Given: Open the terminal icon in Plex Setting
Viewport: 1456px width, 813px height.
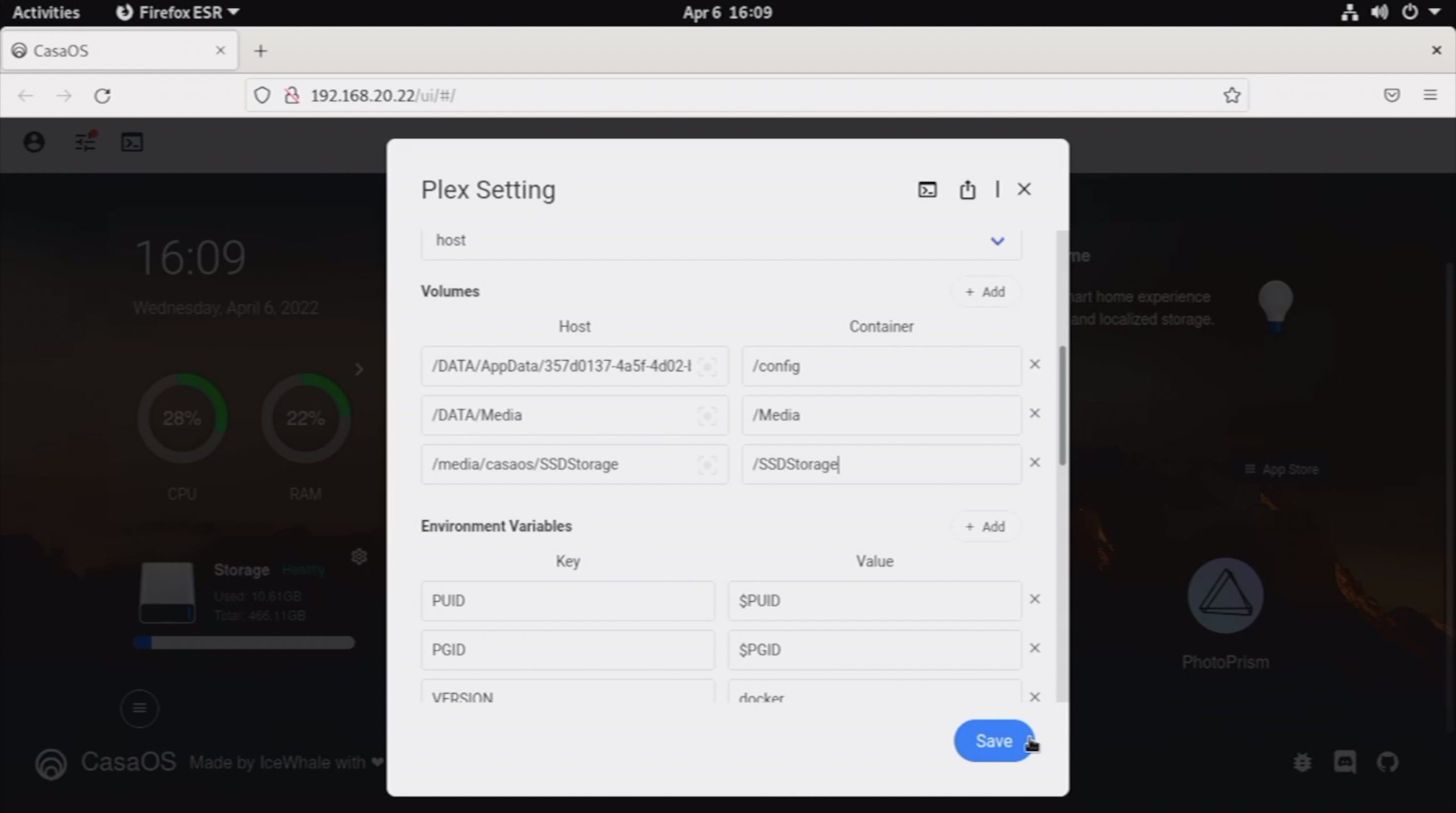Looking at the screenshot, I should tap(927, 189).
